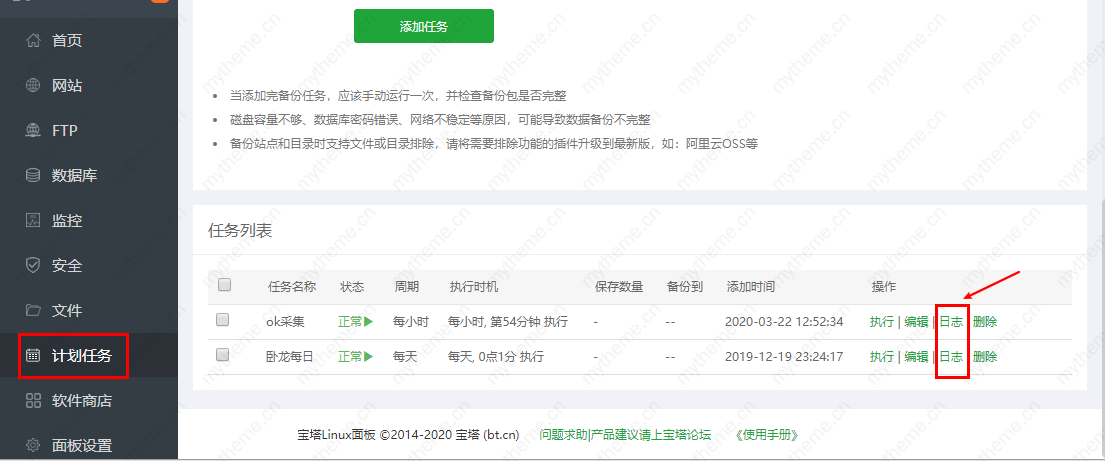Toggle the select-all checkbox in table header
Screen dimensions: 1105x461
224,285
